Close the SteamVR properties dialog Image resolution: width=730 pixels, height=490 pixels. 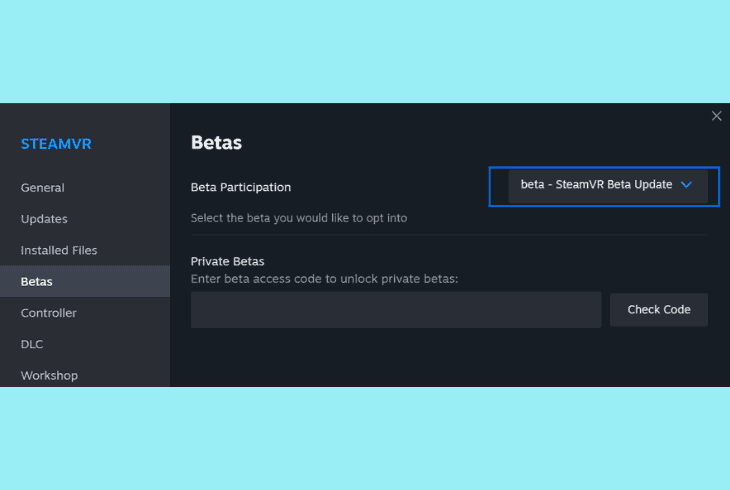point(716,116)
